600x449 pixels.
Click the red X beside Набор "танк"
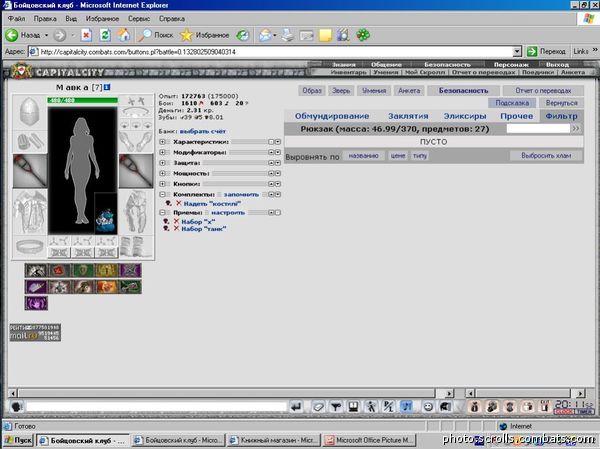click(x=176, y=228)
